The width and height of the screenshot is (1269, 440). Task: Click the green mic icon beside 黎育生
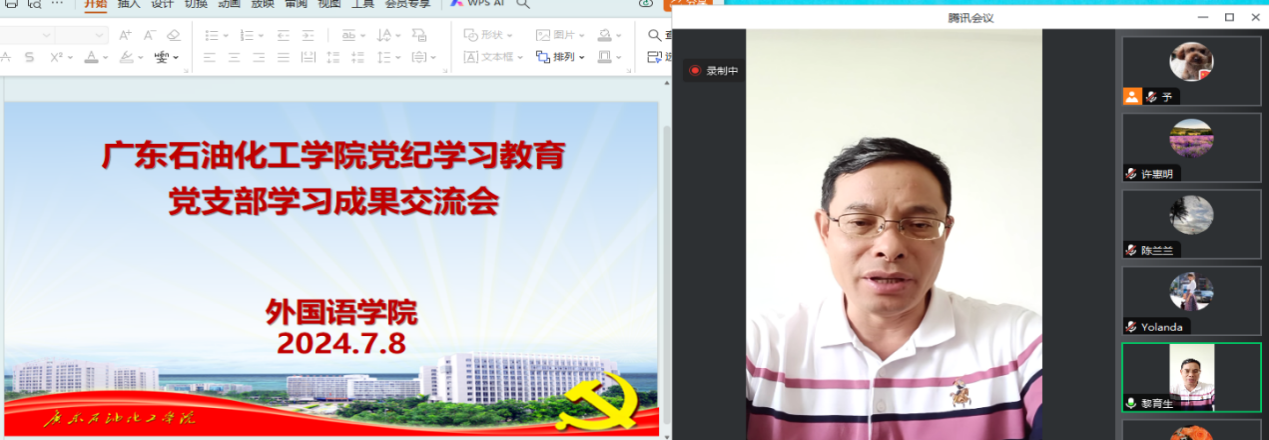1131,403
